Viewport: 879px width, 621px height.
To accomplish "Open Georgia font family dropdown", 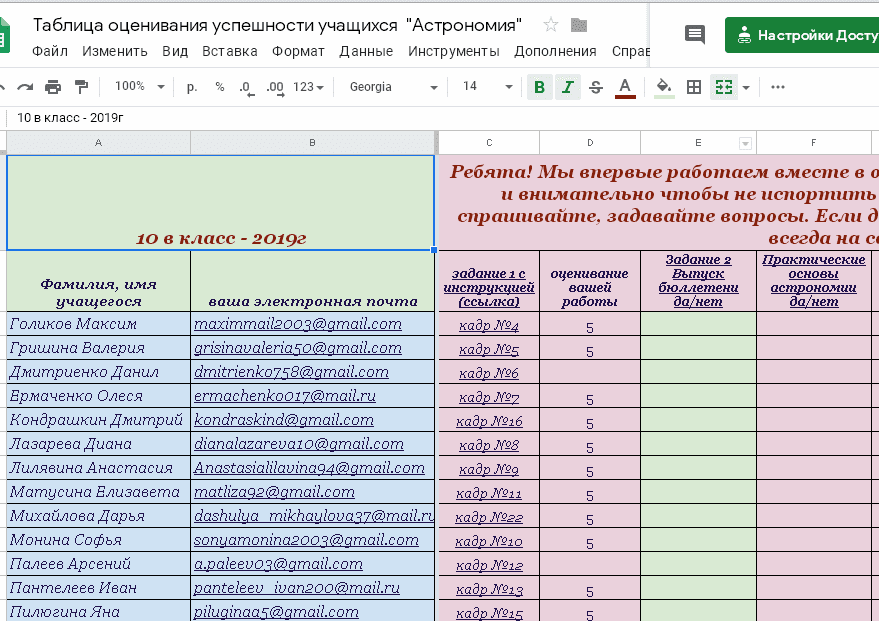I will (x=394, y=87).
